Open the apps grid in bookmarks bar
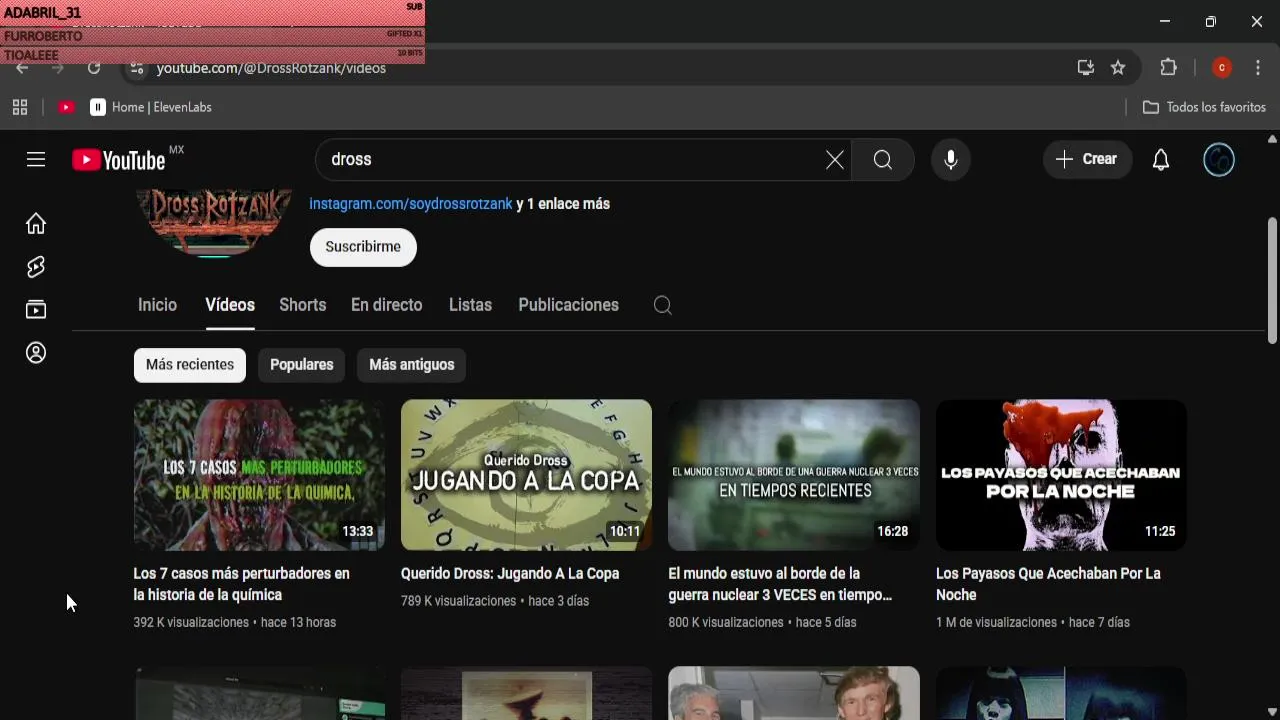Screen dimensions: 1280x720 point(20,107)
